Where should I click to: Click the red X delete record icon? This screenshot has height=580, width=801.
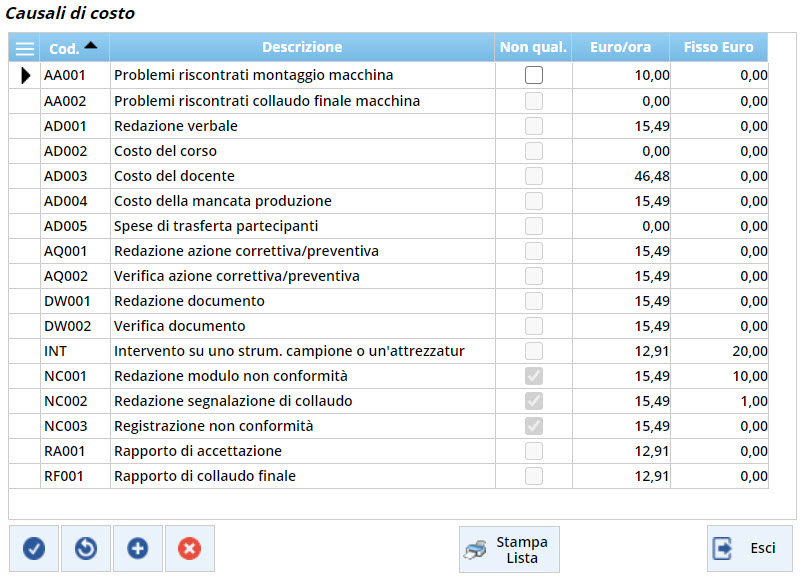point(190,548)
